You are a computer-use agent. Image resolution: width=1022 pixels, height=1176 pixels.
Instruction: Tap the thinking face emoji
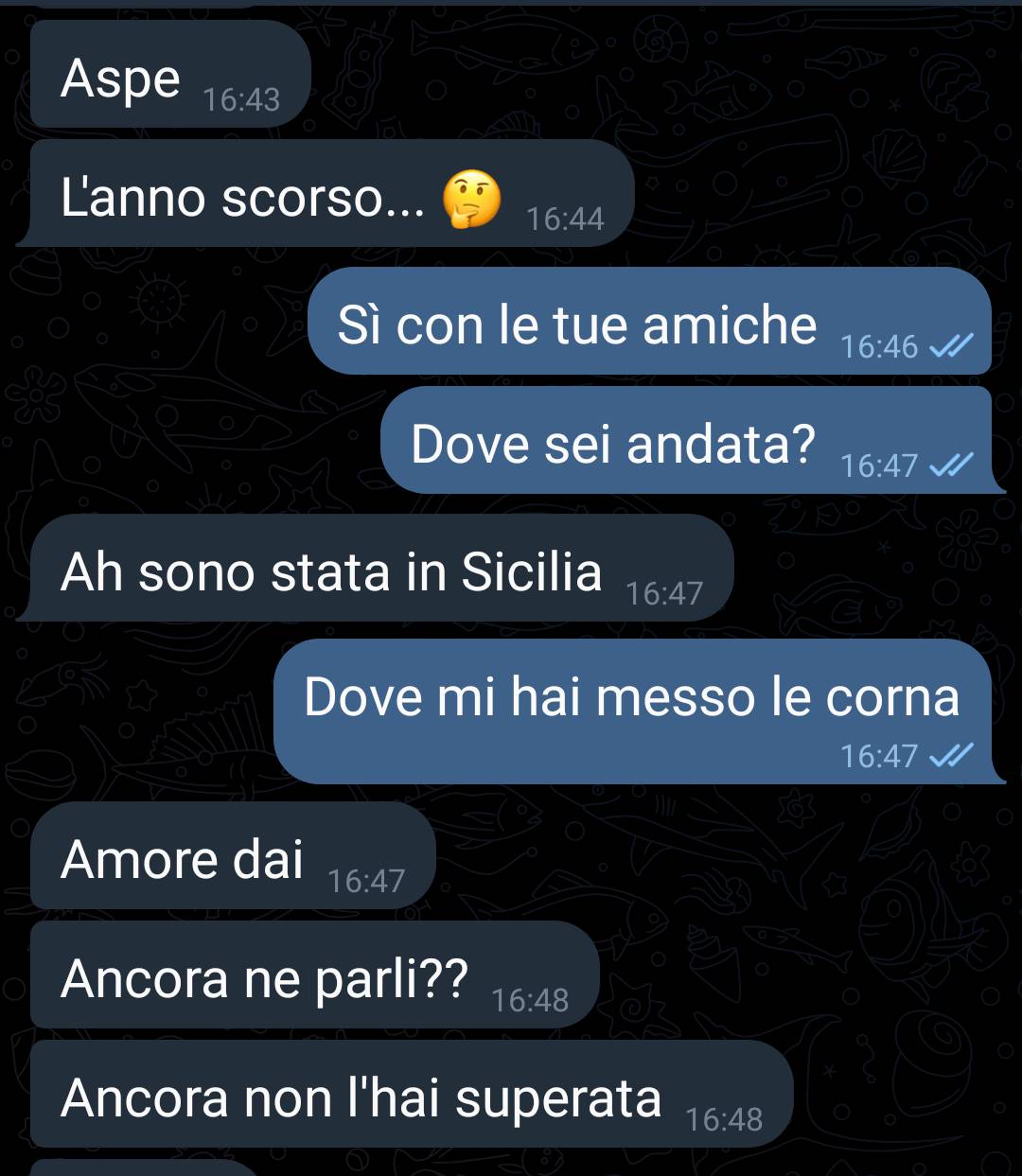(471, 199)
